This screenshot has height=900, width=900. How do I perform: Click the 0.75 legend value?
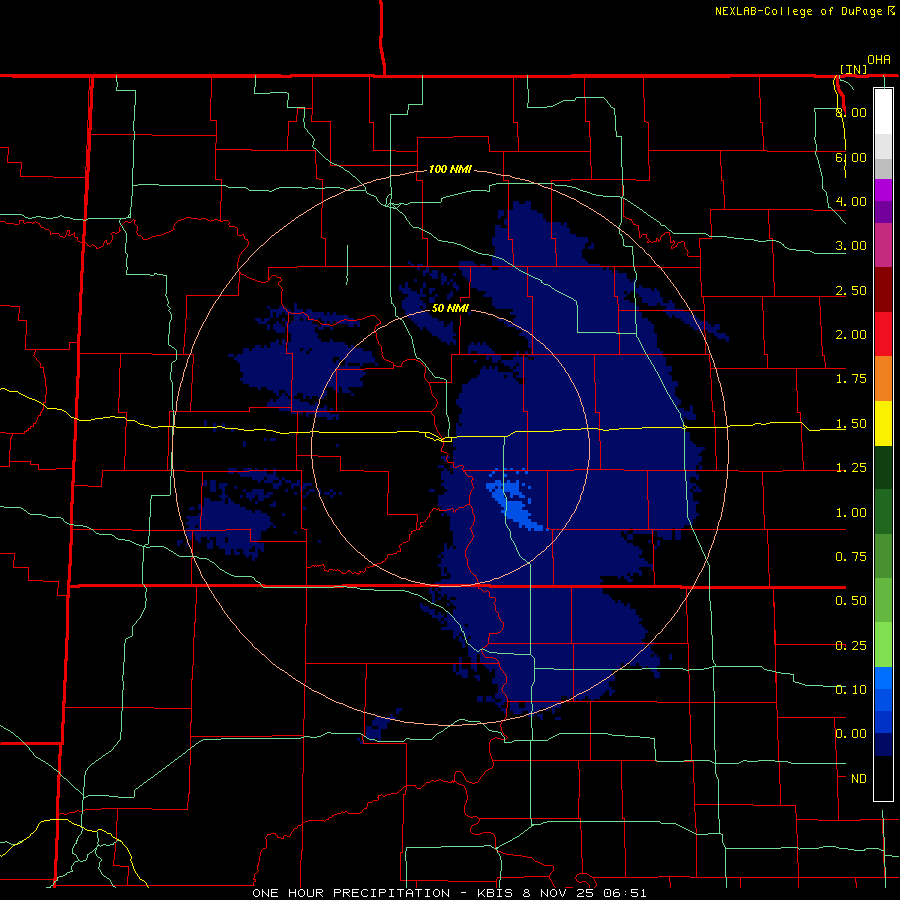851,557
